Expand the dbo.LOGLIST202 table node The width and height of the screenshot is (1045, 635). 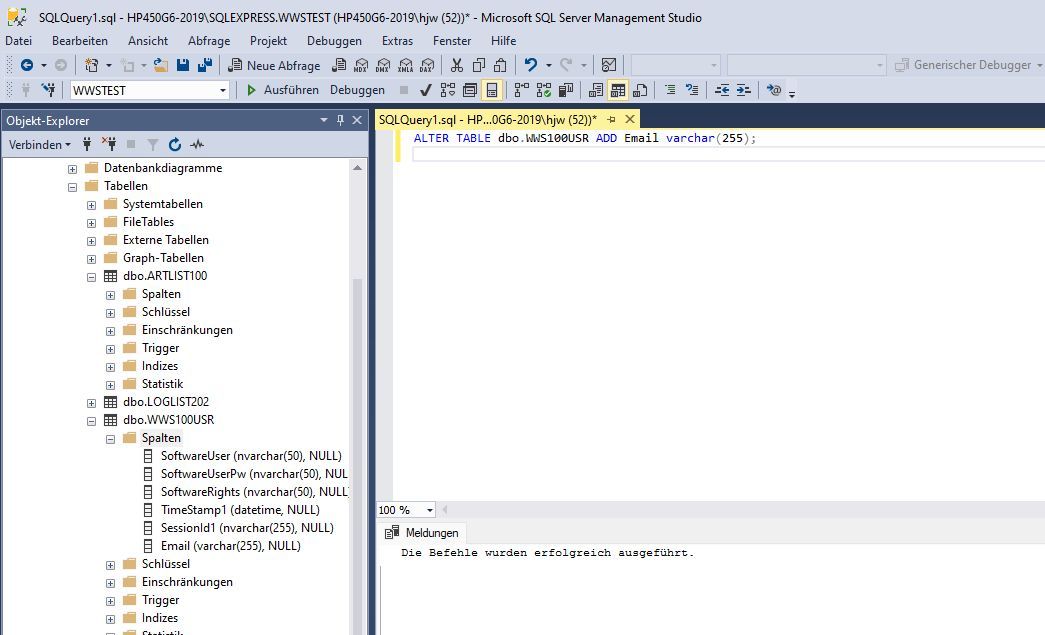91,402
